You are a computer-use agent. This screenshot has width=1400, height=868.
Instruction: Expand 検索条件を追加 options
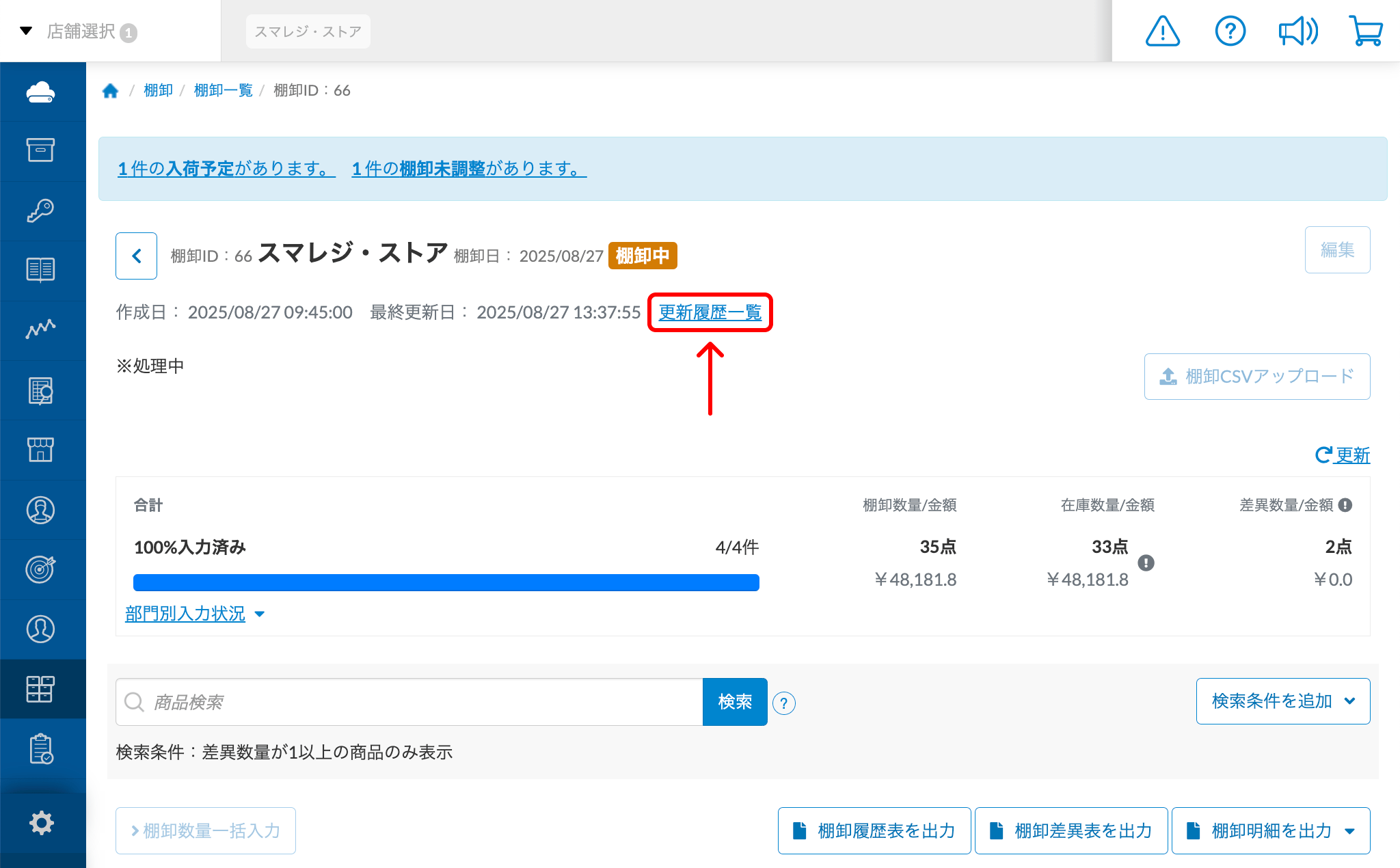click(x=1282, y=701)
